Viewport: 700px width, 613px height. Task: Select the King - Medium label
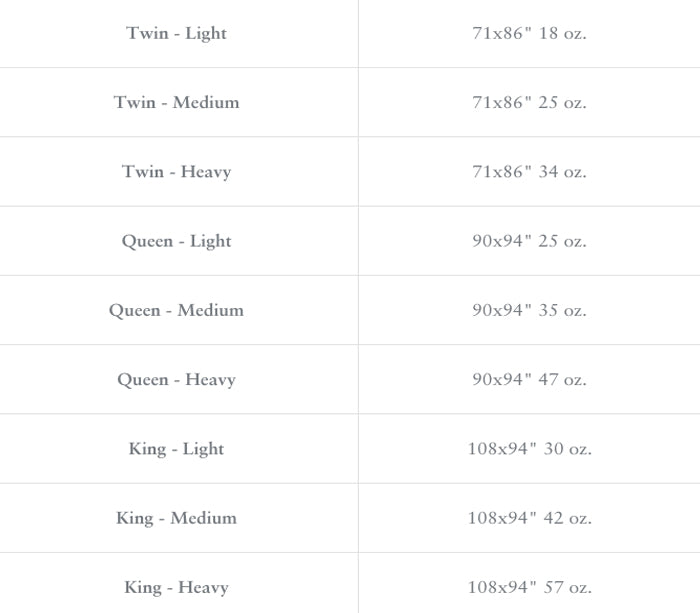[177, 518]
